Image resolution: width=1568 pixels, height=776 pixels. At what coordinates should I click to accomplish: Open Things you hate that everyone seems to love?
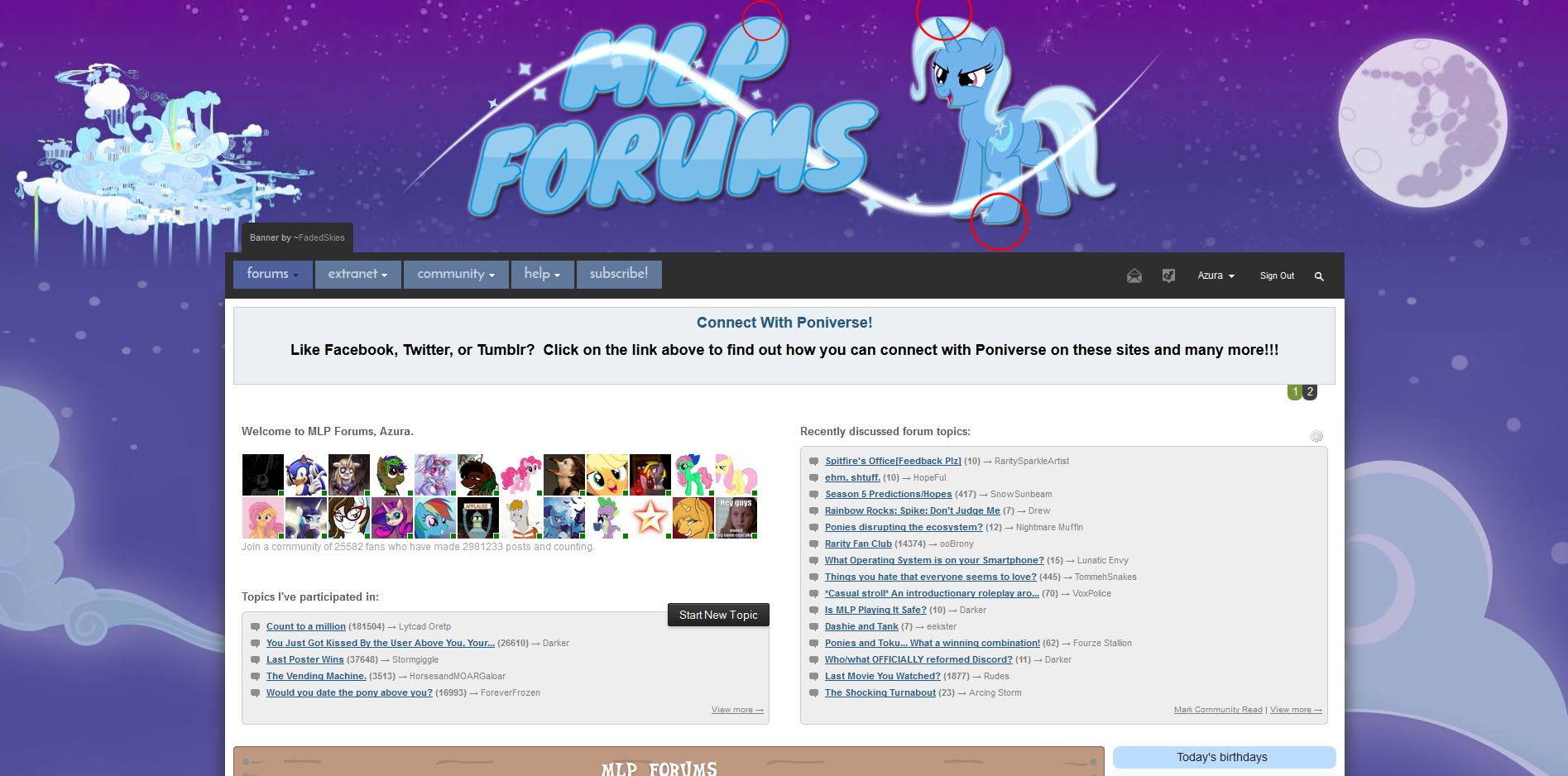pyautogui.click(x=931, y=577)
